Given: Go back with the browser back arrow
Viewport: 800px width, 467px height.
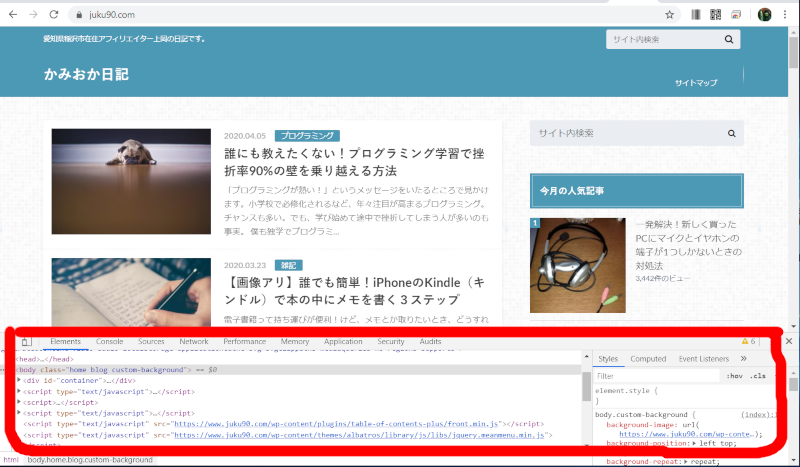Looking at the screenshot, I should 13,15.
